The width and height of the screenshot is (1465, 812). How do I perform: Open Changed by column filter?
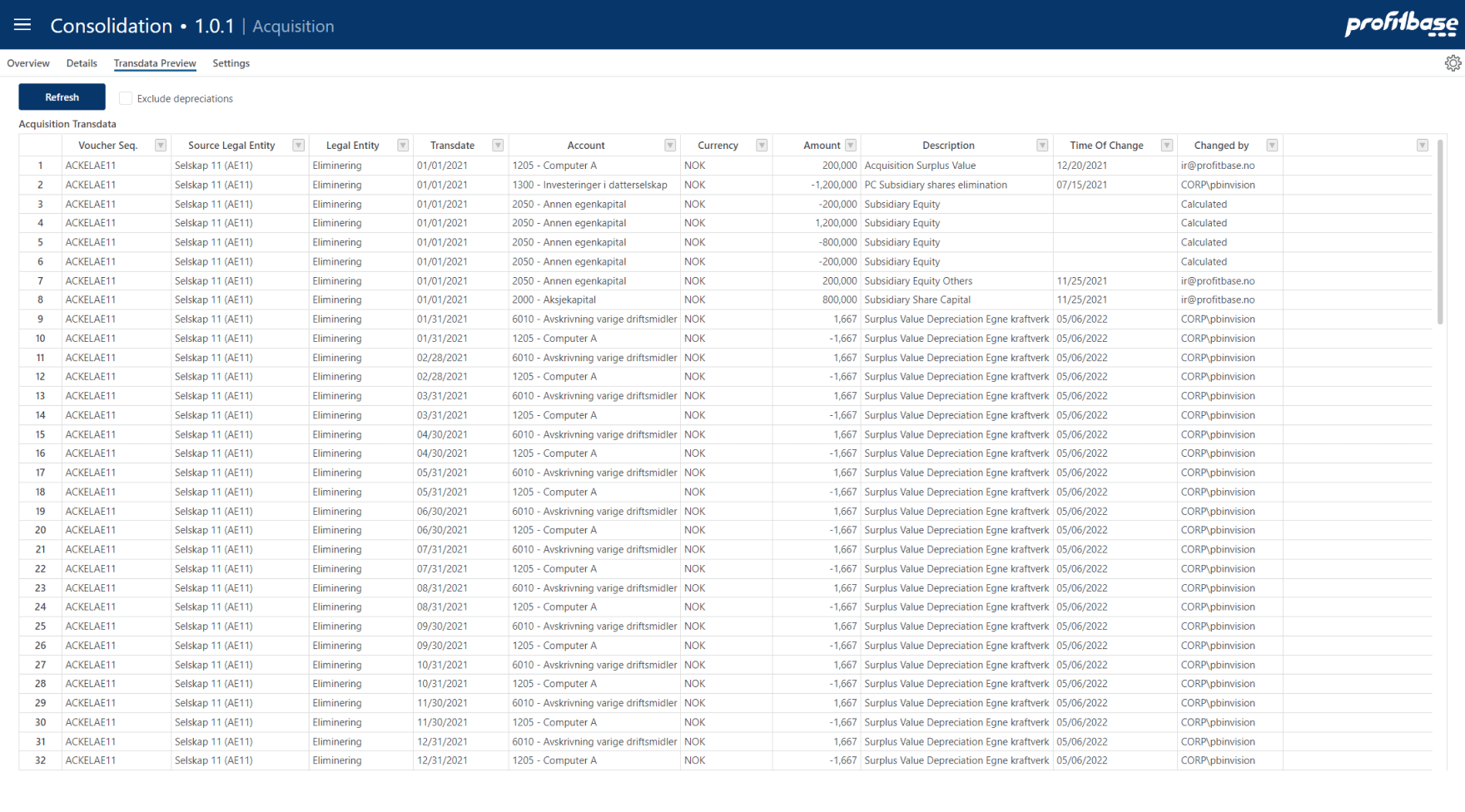[1272, 146]
